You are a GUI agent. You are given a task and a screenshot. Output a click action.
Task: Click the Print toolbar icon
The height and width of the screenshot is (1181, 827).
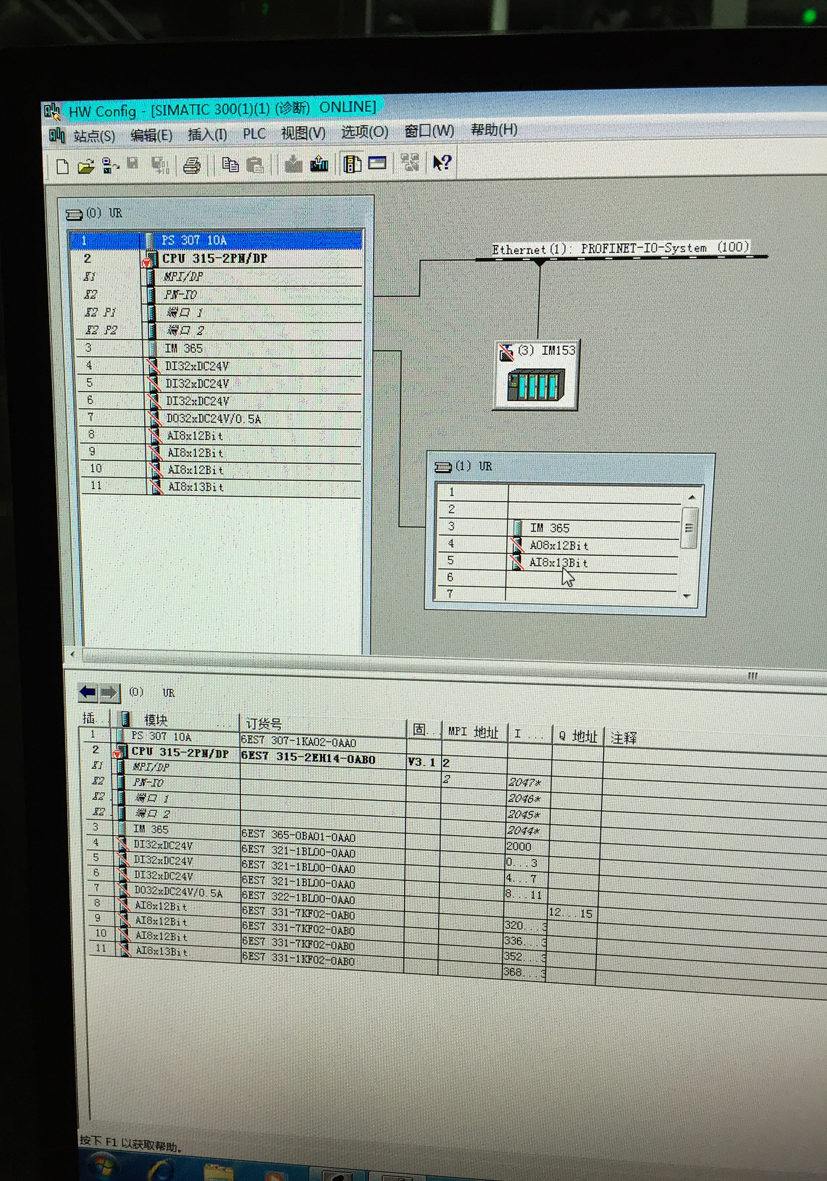pyautogui.click(x=192, y=165)
